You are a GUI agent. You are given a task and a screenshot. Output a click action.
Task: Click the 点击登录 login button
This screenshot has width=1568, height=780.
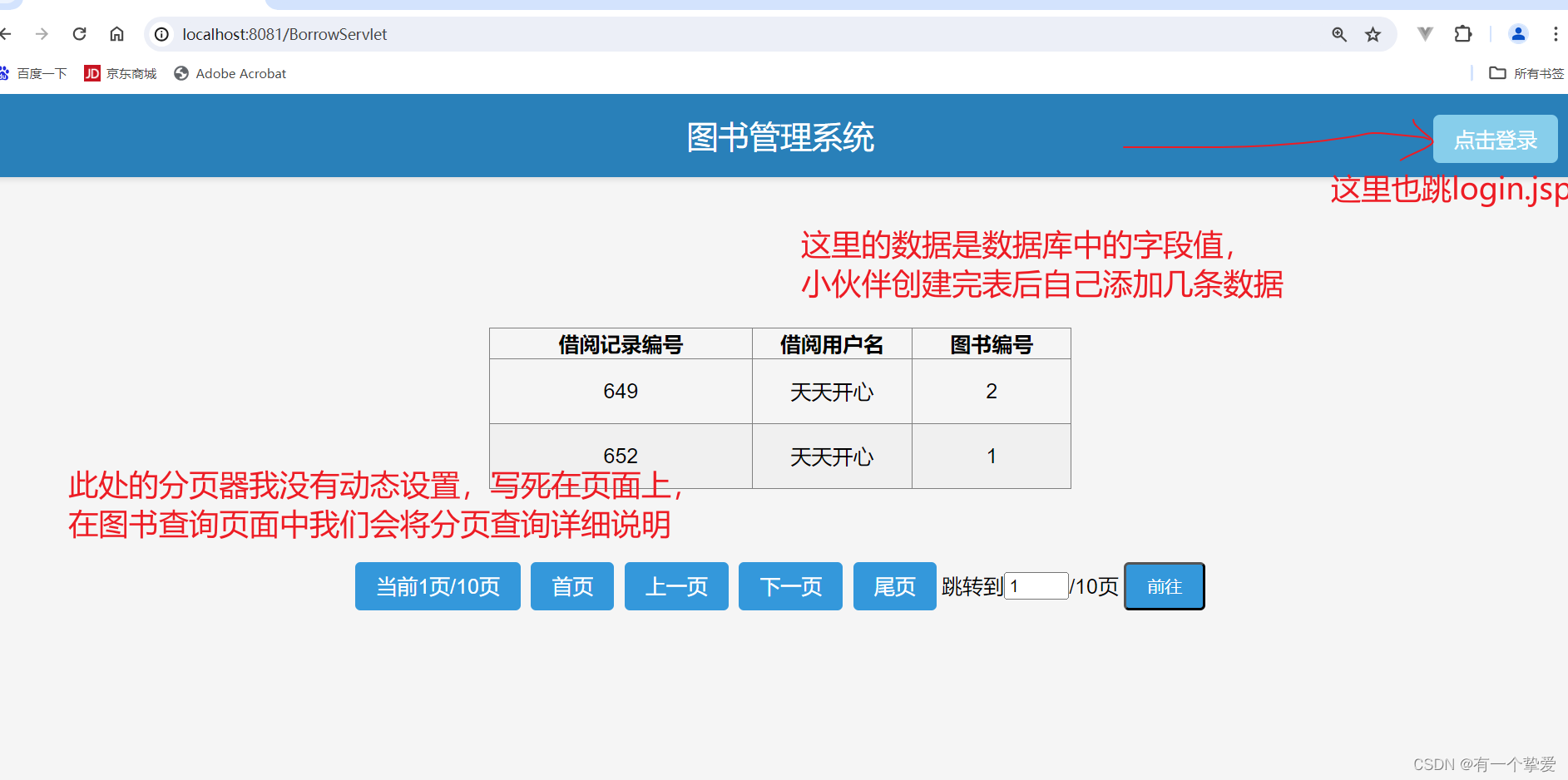[1495, 139]
